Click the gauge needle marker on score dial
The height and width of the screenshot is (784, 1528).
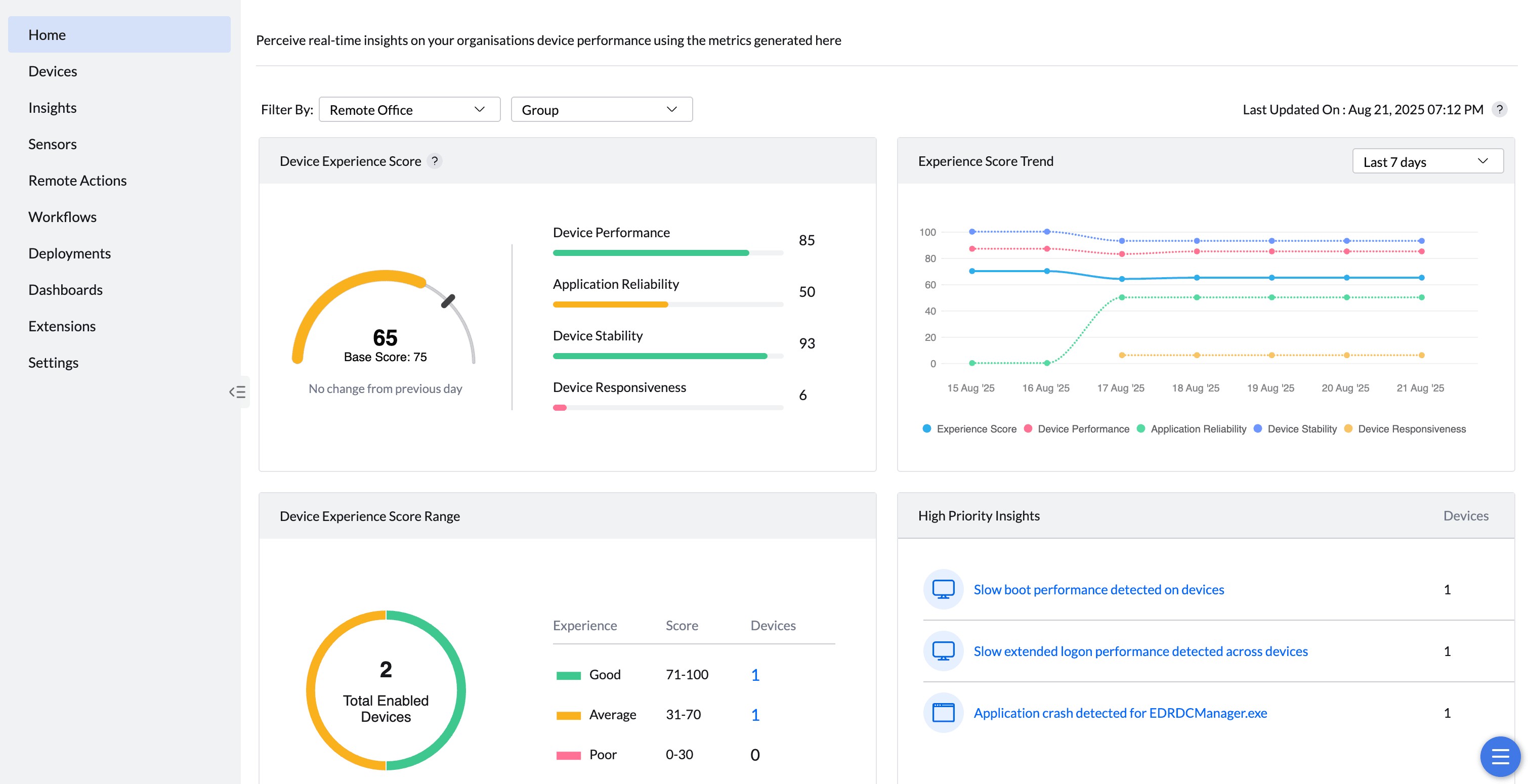(448, 301)
